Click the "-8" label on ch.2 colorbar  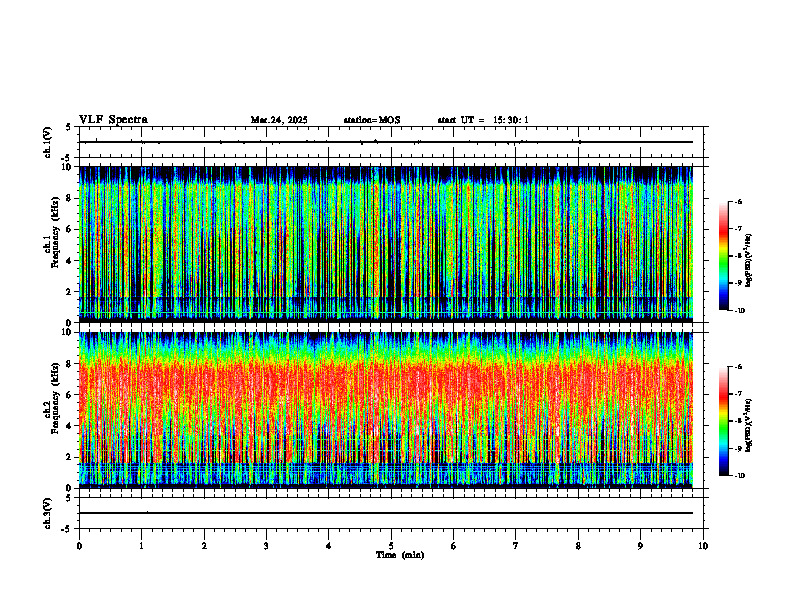tap(739, 422)
